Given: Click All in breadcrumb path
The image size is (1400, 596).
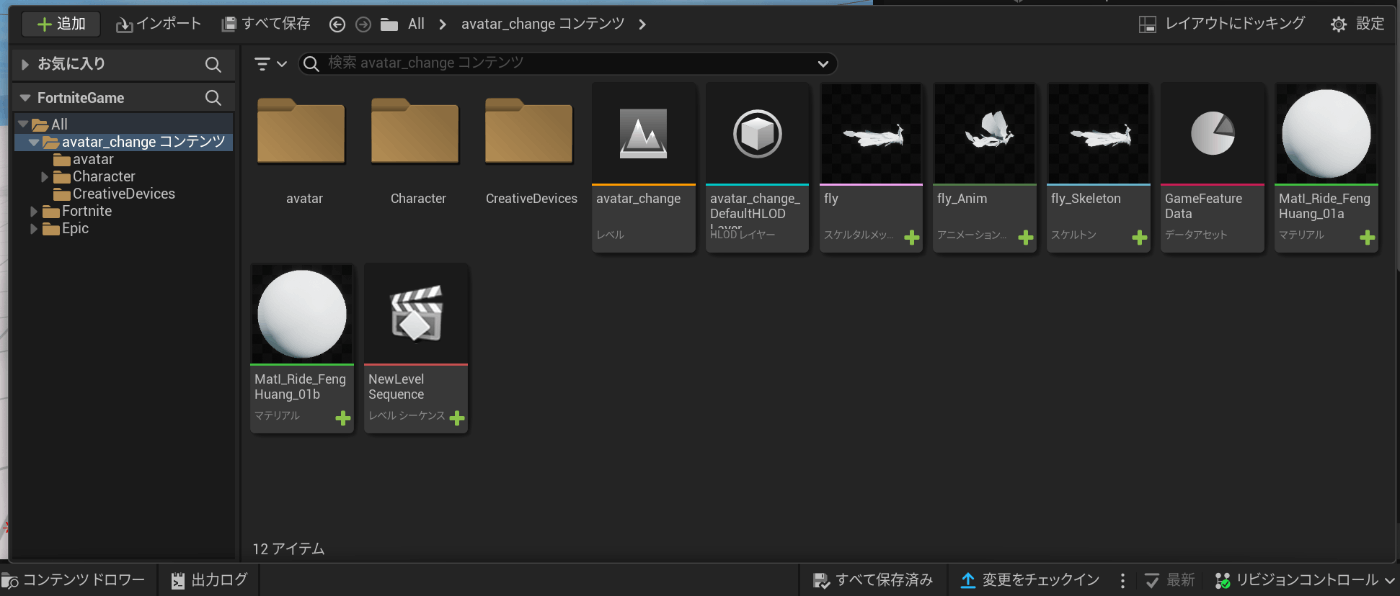Looking at the screenshot, I should coord(416,24).
